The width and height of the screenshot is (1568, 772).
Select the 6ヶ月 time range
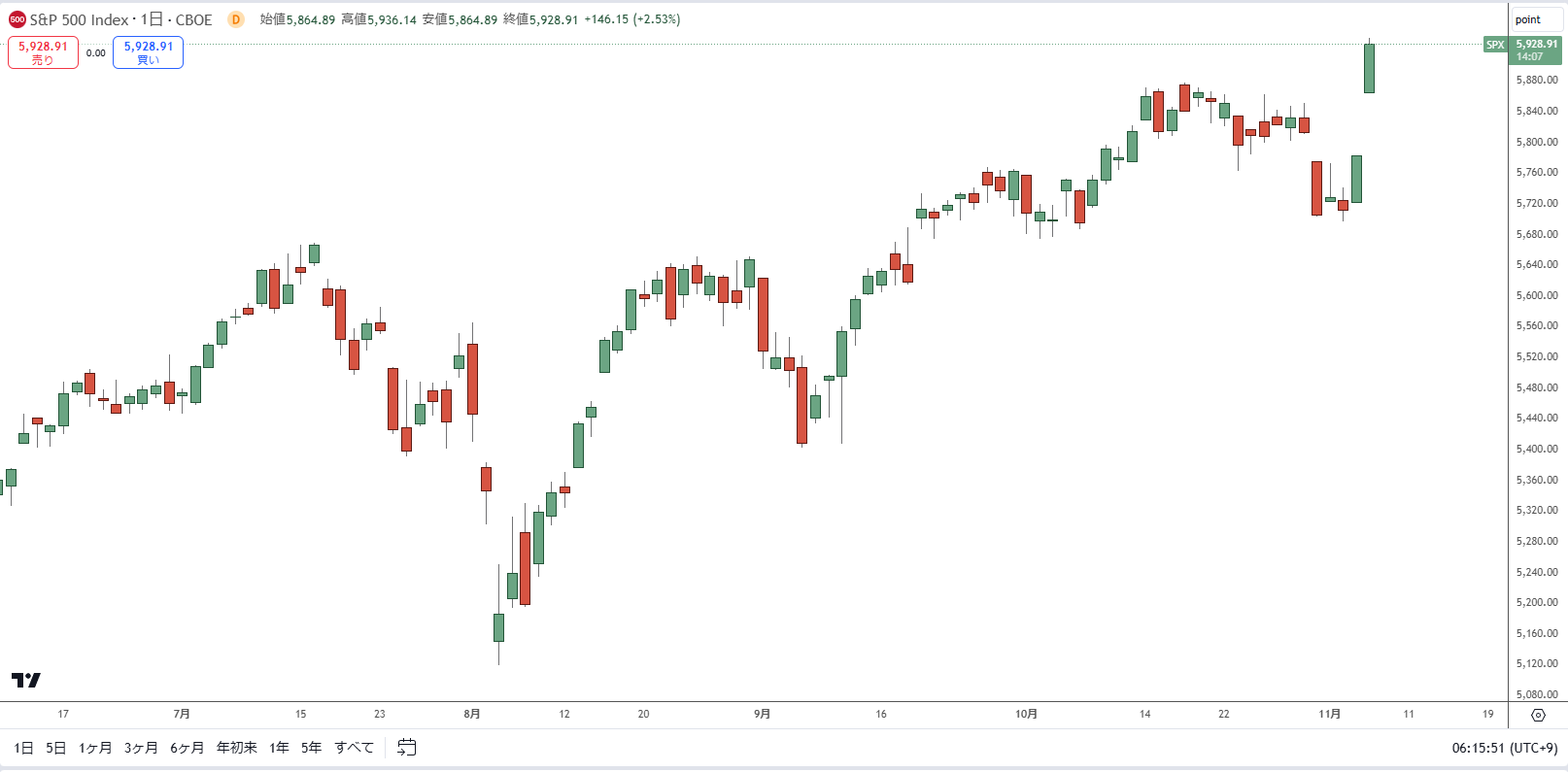click(x=187, y=748)
